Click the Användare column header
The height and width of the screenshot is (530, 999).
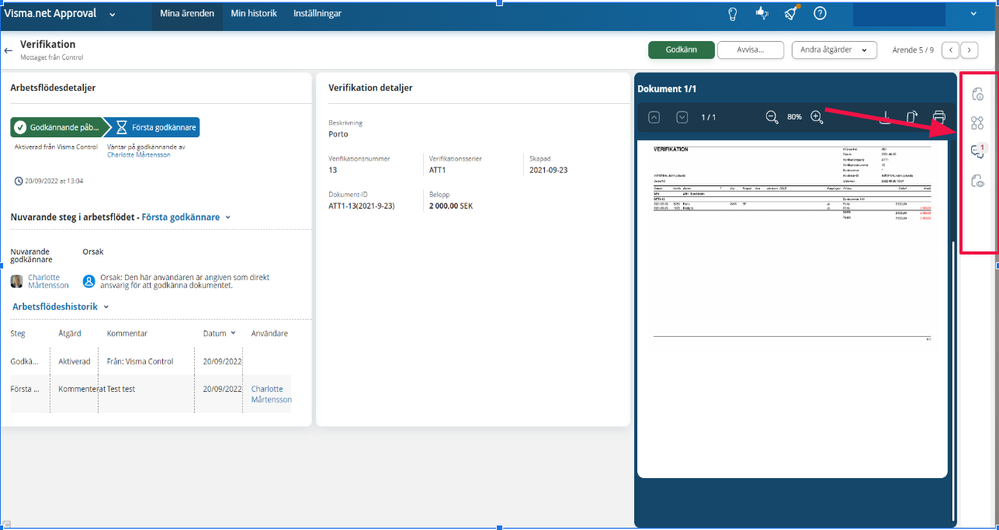coord(270,333)
